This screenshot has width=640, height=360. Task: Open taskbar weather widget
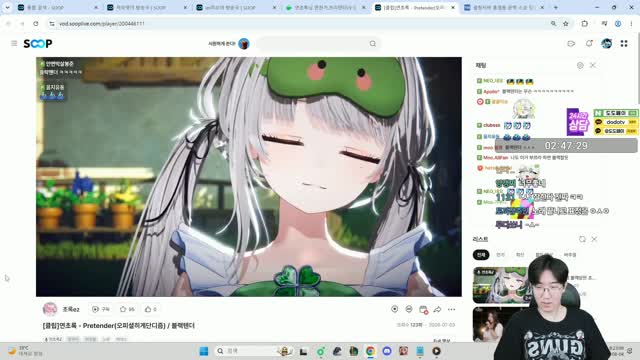25,351
